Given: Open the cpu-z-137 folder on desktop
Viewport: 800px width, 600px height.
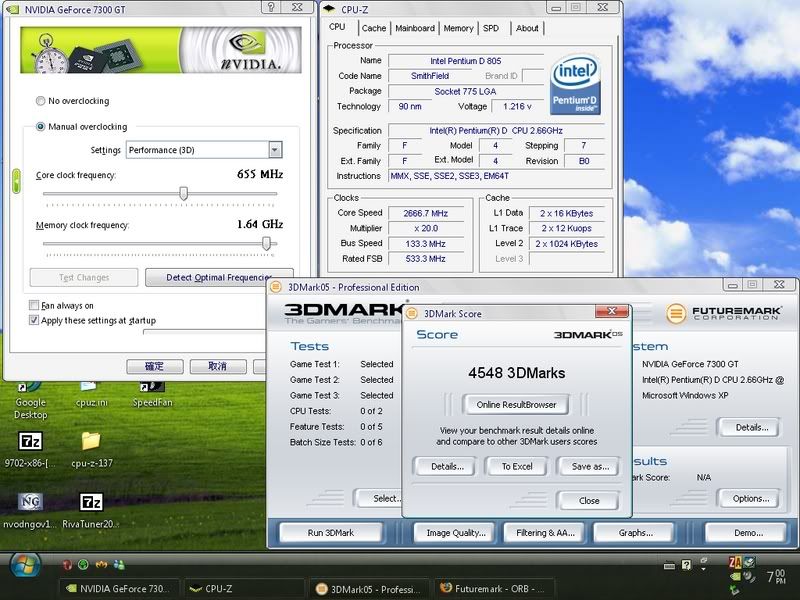Looking at the screenshot, I should (90, 441).
